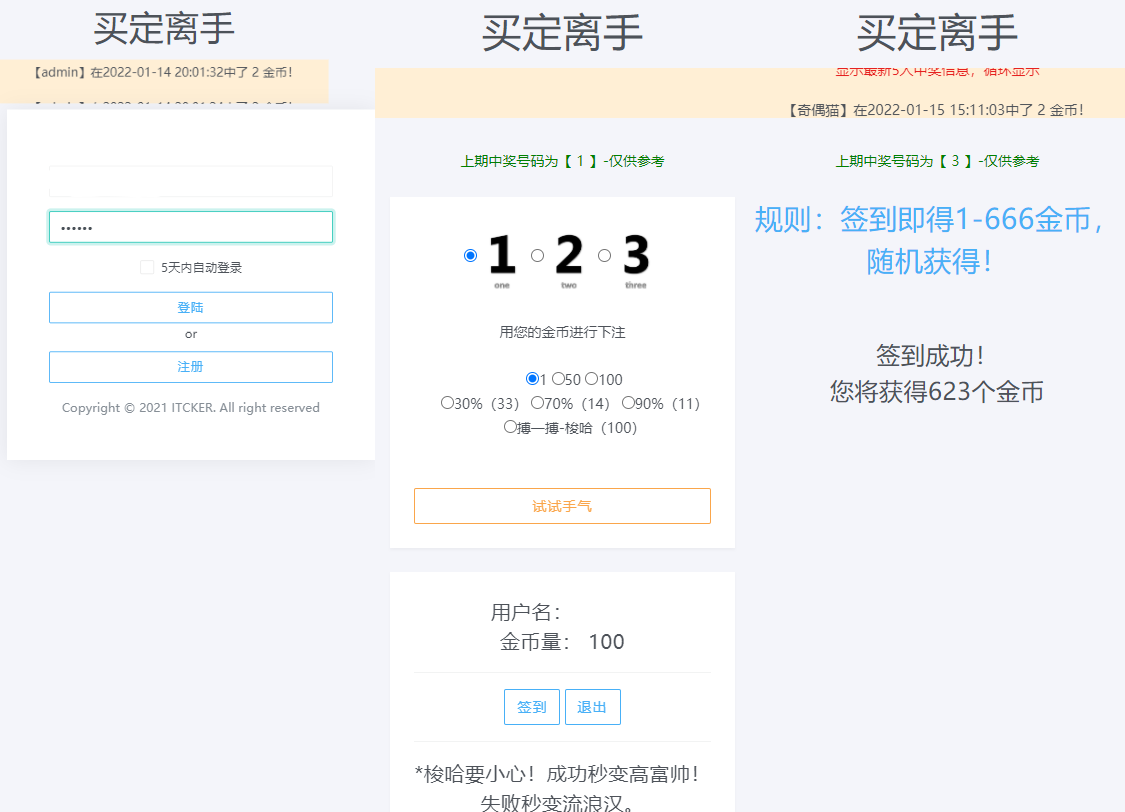Select the 90% (11) bet option
This screenshot has width=1125, height=812.
(x=629, y=402)
